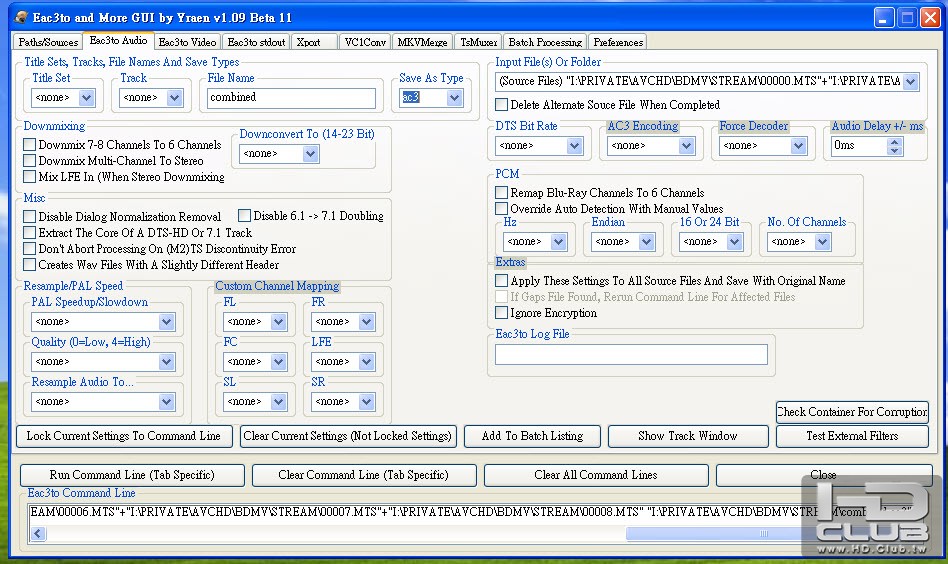Open the Preferences tab

click(x=618, y=42)
